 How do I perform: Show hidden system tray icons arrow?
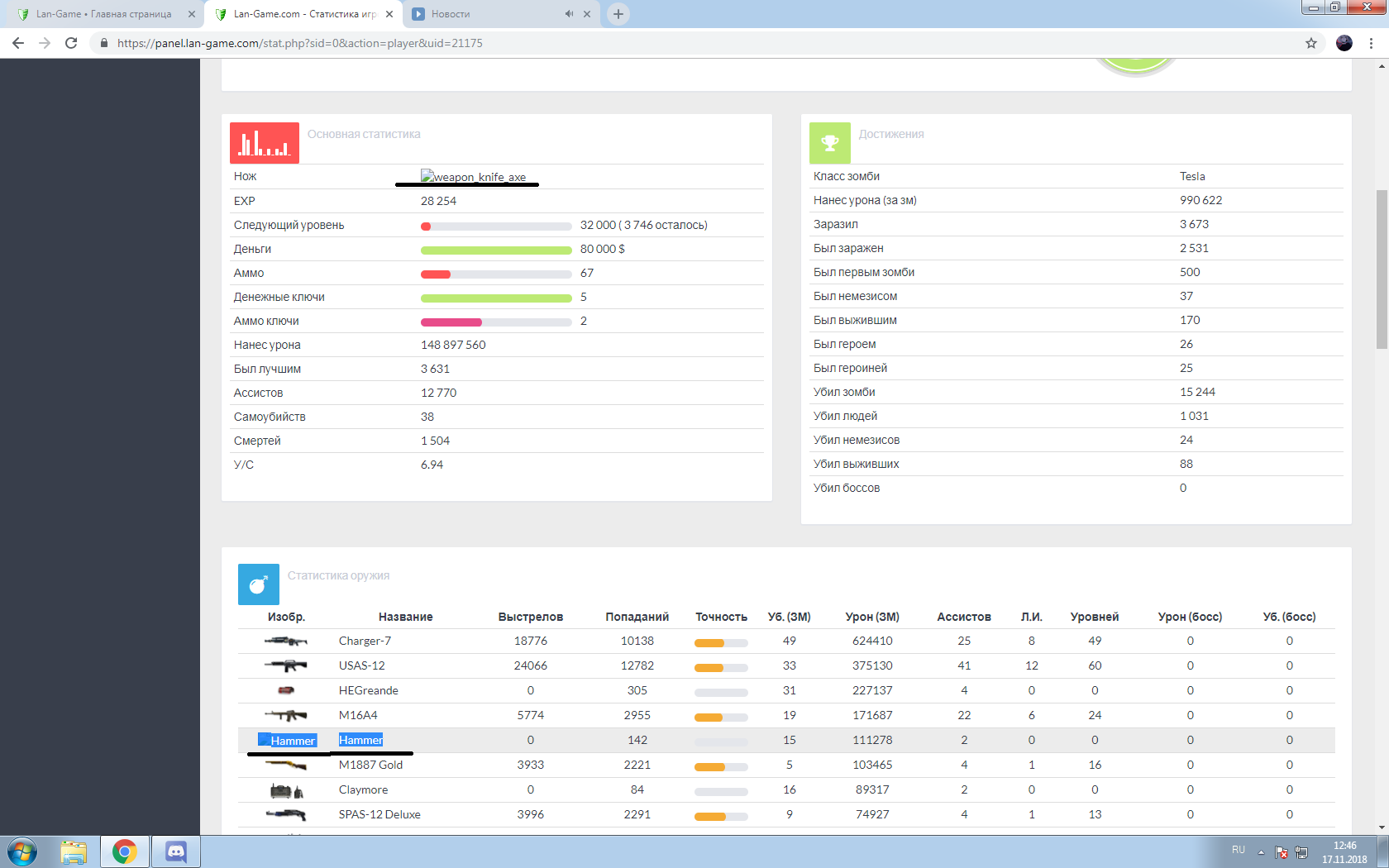[1261, 852]
